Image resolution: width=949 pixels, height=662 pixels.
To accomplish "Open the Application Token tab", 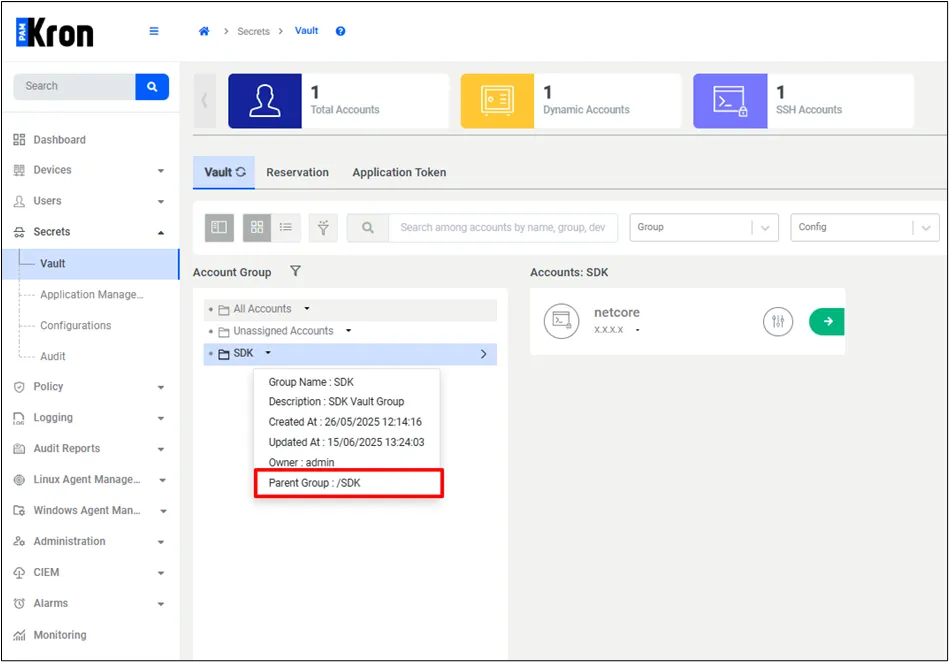I will 399,172.
